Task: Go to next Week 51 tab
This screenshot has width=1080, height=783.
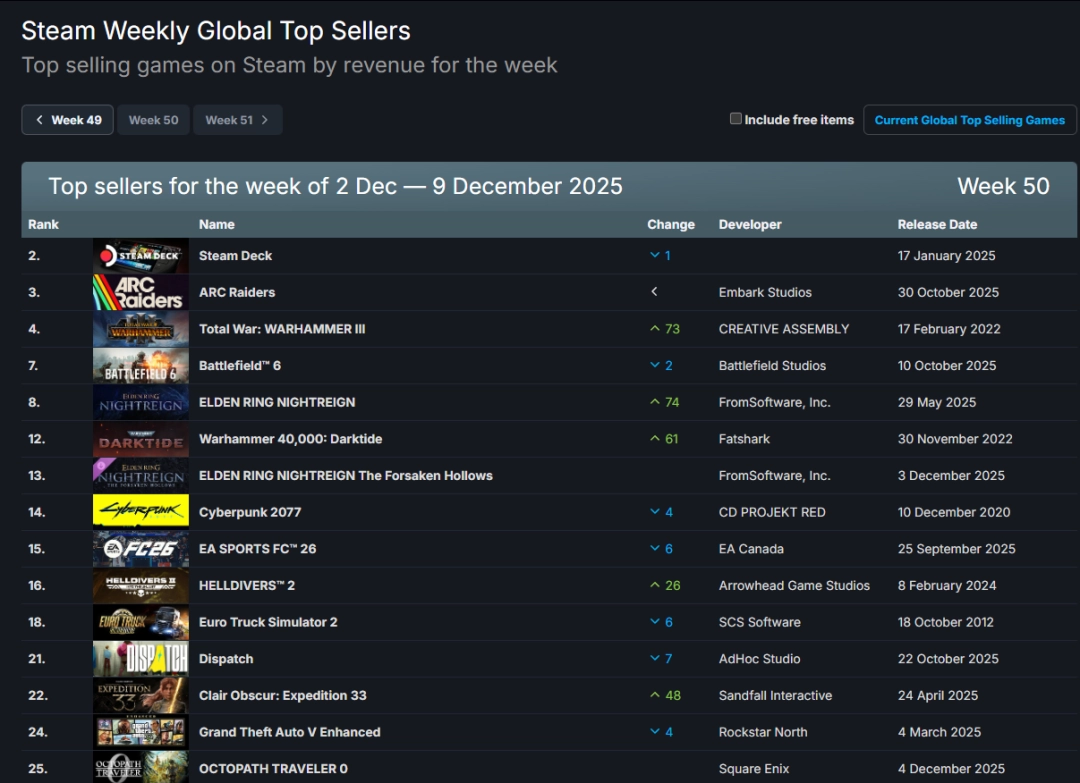Action: point(237,120)
